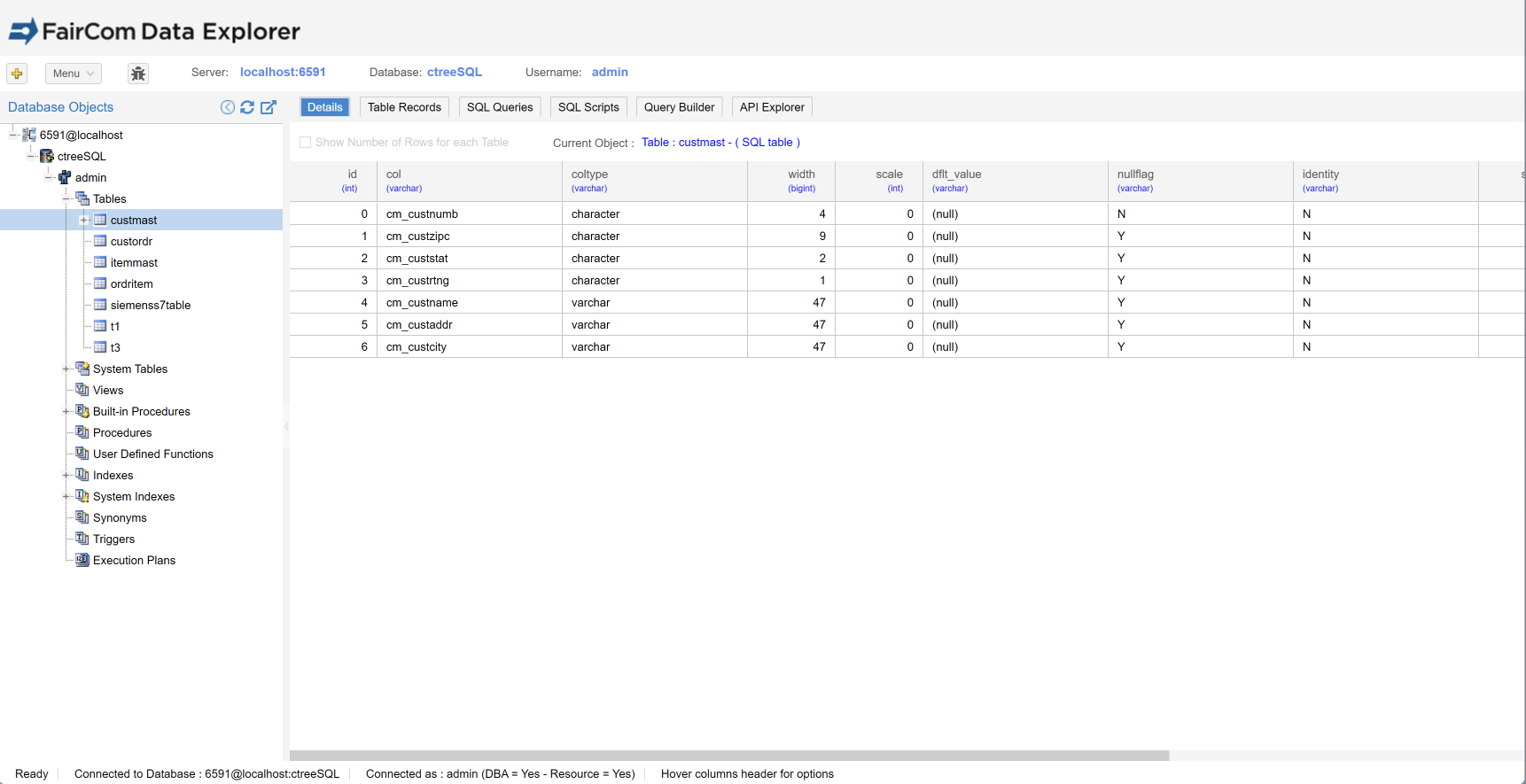Click the ctreeSQL database icon
This screenshot has height=784, width=1526.
point(47,156)
